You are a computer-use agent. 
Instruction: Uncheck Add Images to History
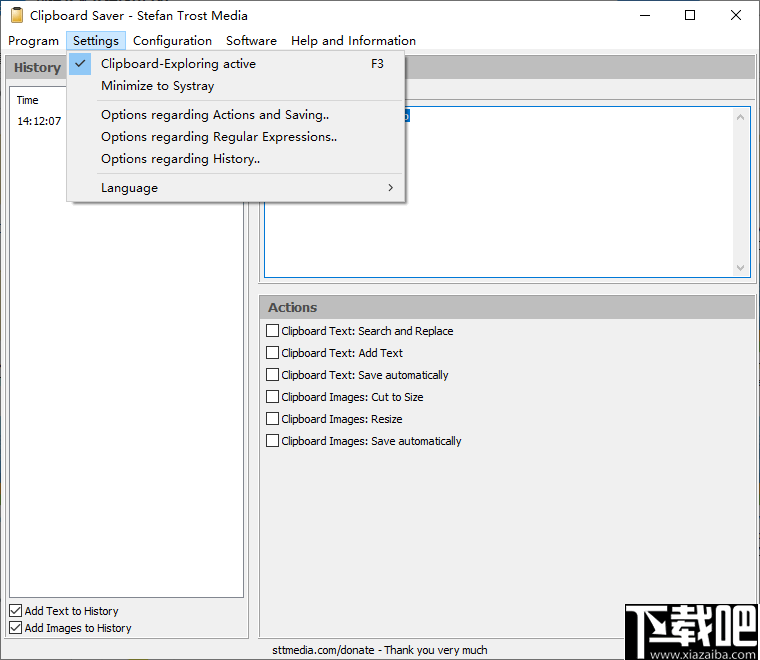[16, 628]
